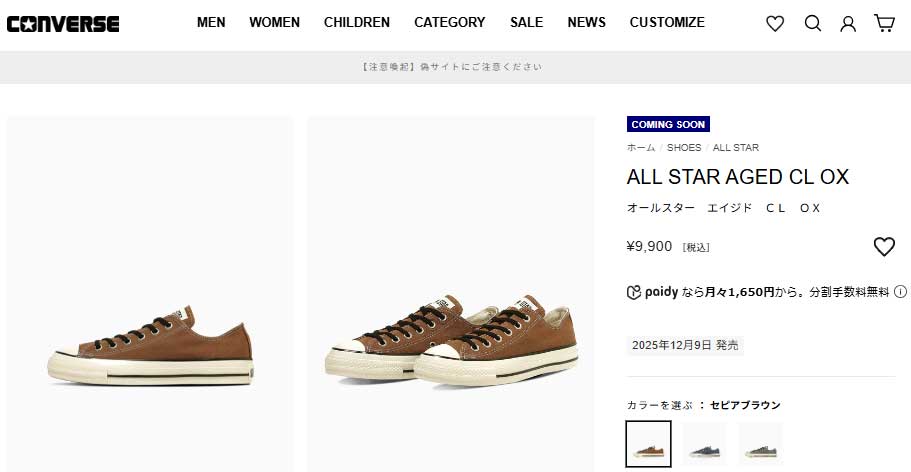The image size is (911, 472).
Task: Click the SHOES breadcrumb link
Action: 684,148
